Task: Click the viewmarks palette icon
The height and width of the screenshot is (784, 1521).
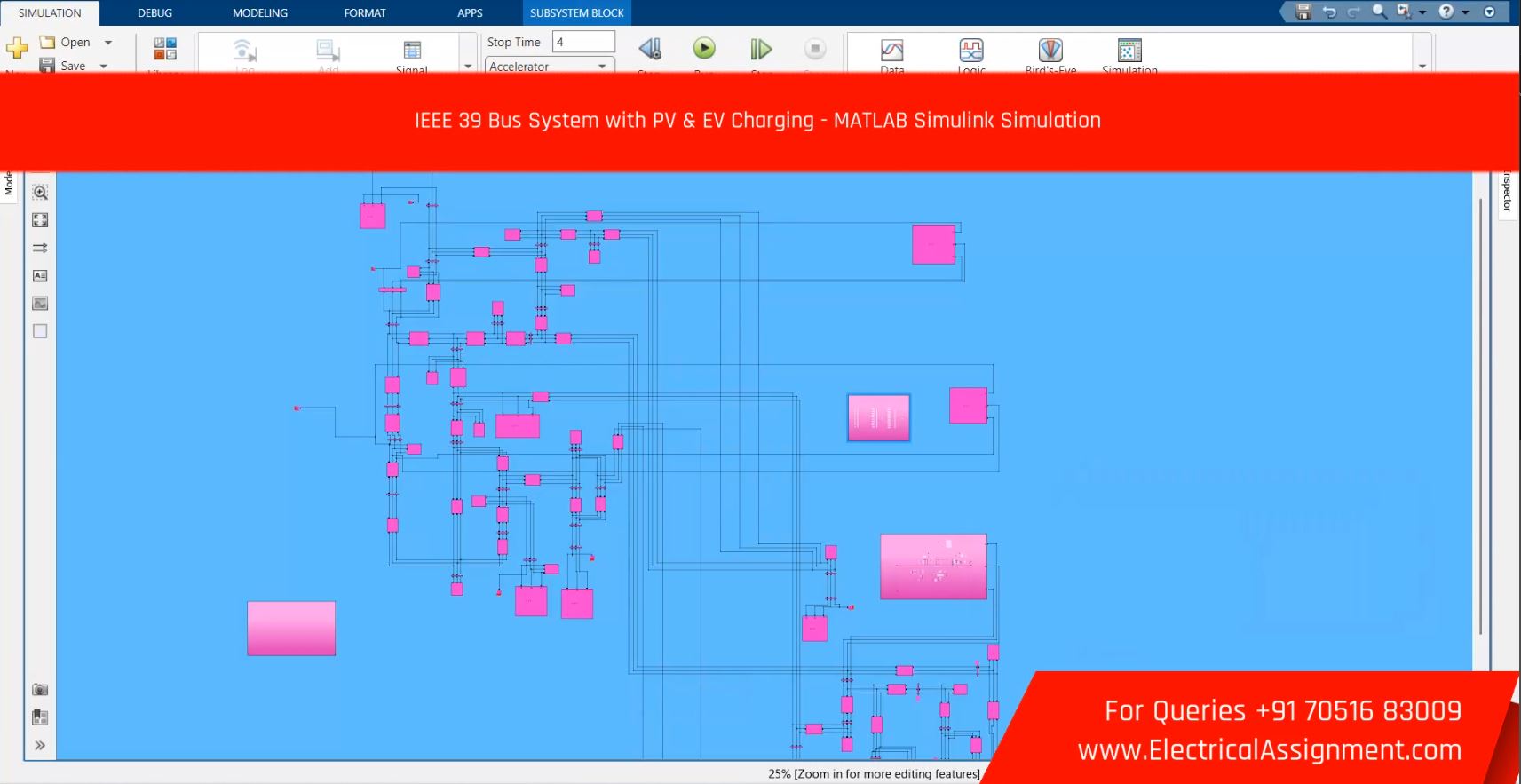Action: 40,717
